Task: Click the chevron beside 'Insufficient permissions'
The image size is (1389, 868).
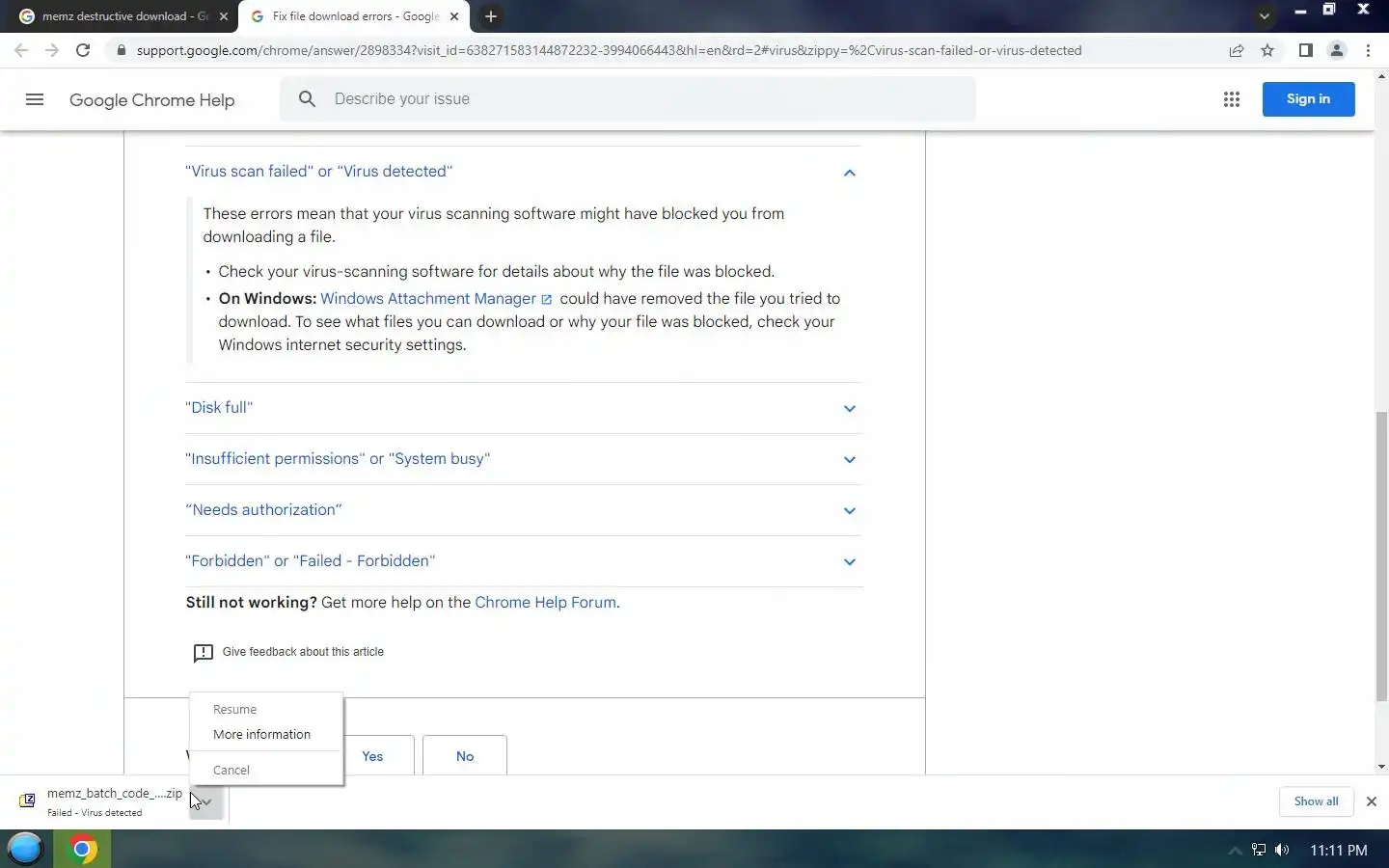Action: 849,460
